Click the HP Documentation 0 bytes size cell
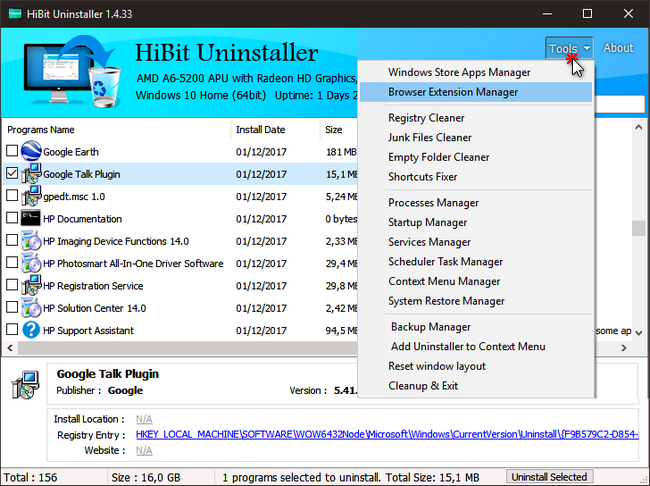The height and width of the screenshot is (486, 650). [x=341, y=219]
